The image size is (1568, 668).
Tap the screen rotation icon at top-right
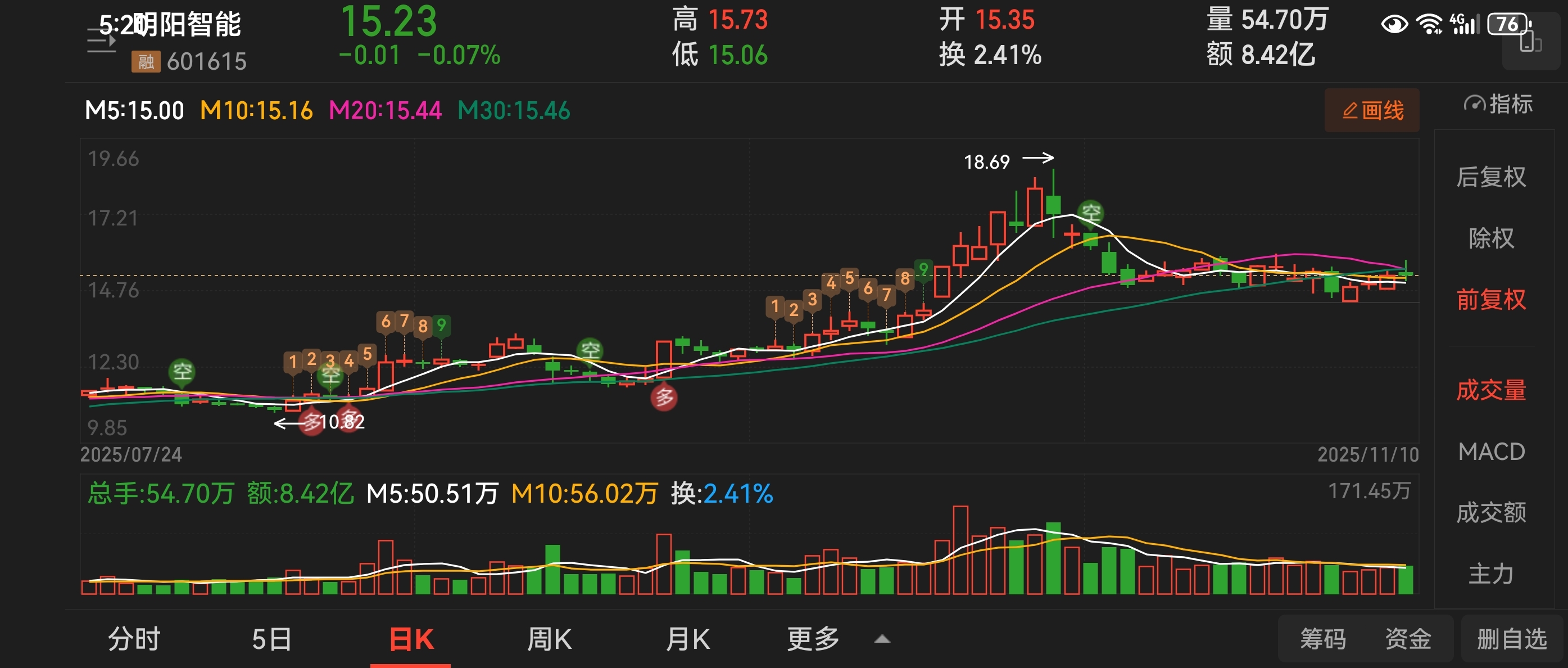[1530, 43]
